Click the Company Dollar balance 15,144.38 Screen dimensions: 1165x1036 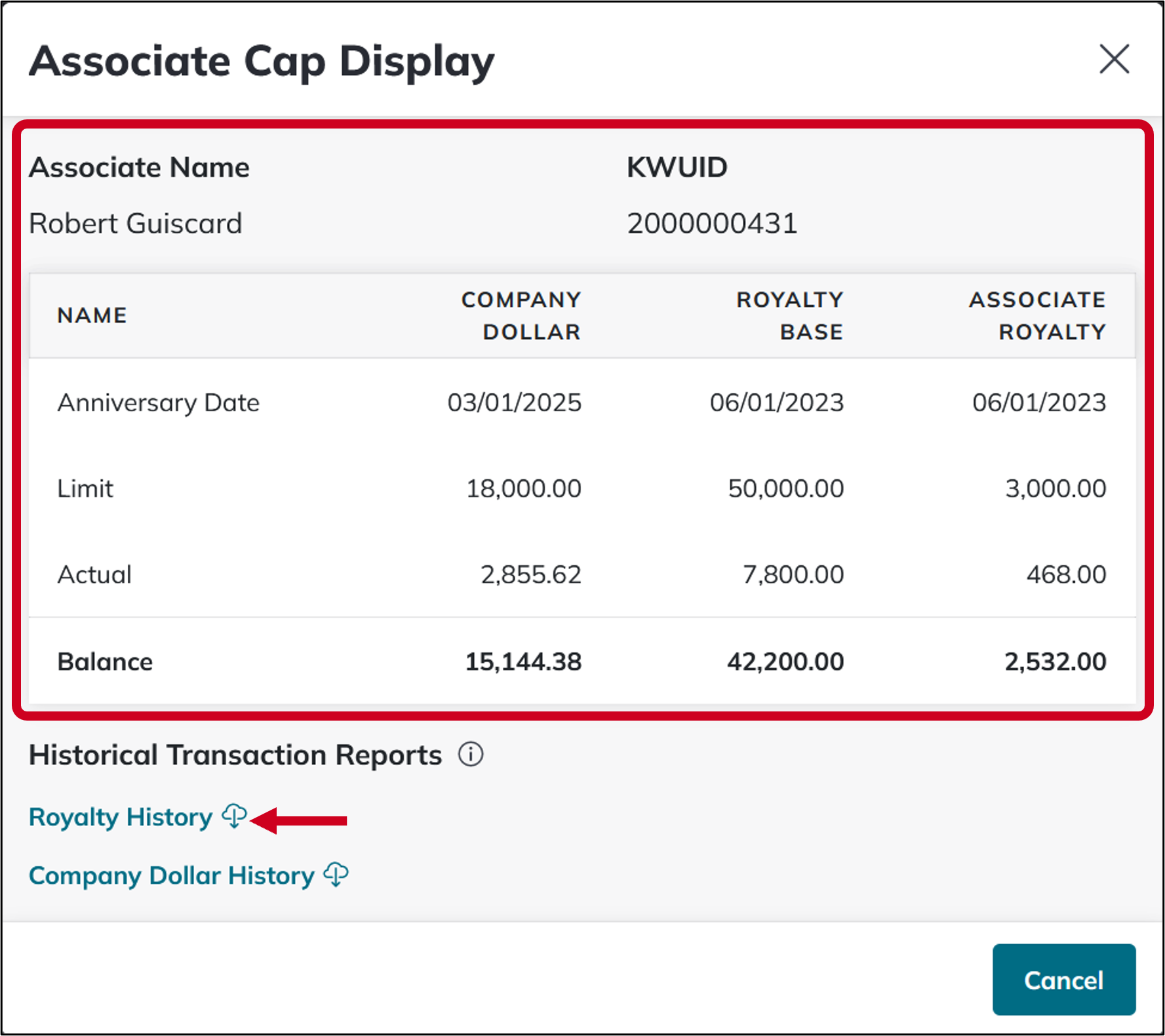pyautogui.click(x=523, y=661)
